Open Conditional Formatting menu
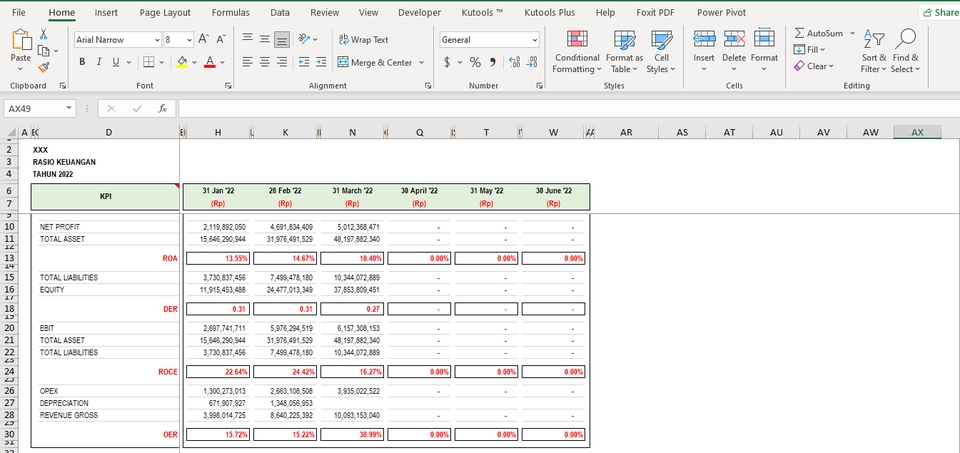This screenshot has height=453, width=960. click(x=577, y=51)
